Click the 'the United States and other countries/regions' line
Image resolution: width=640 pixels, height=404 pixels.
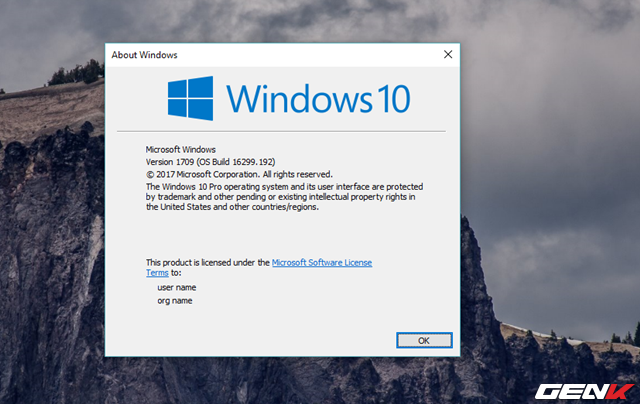pos(232,207)
